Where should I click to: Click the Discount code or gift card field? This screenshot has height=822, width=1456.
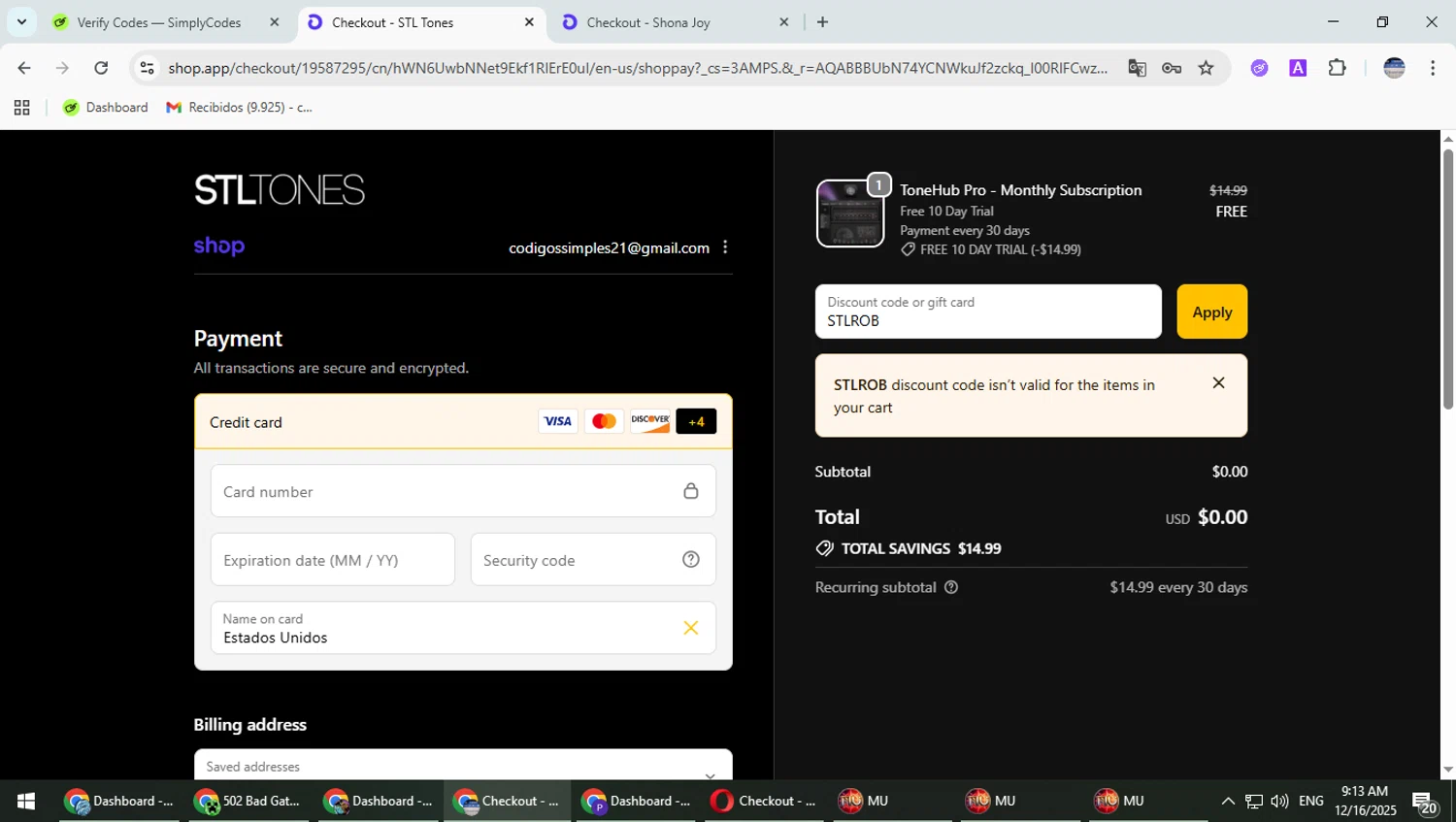point(988,312)
